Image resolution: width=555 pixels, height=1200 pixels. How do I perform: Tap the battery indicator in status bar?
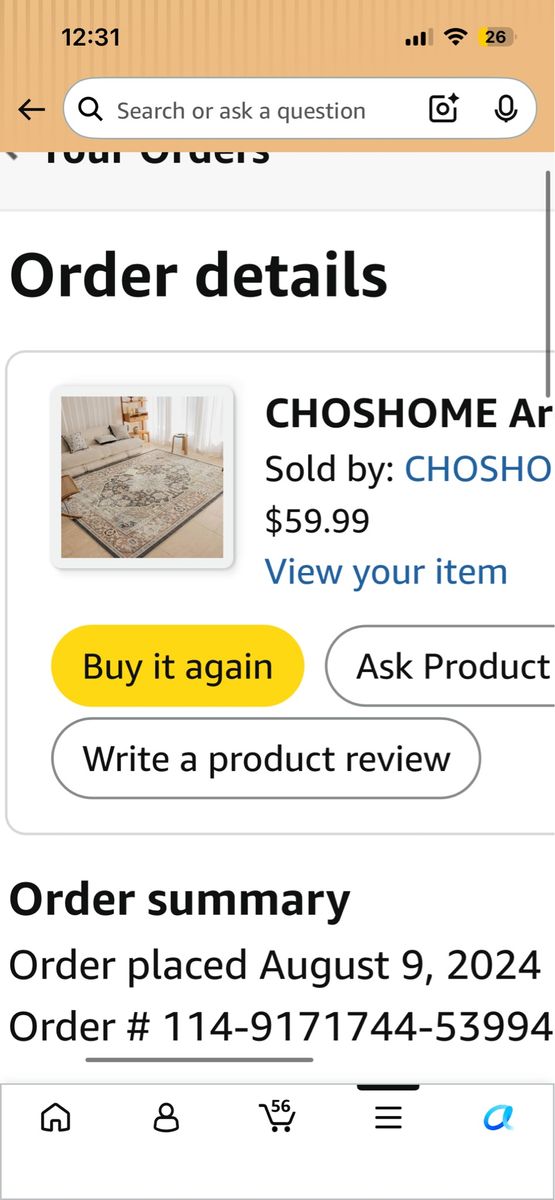(x=496, y=37)
